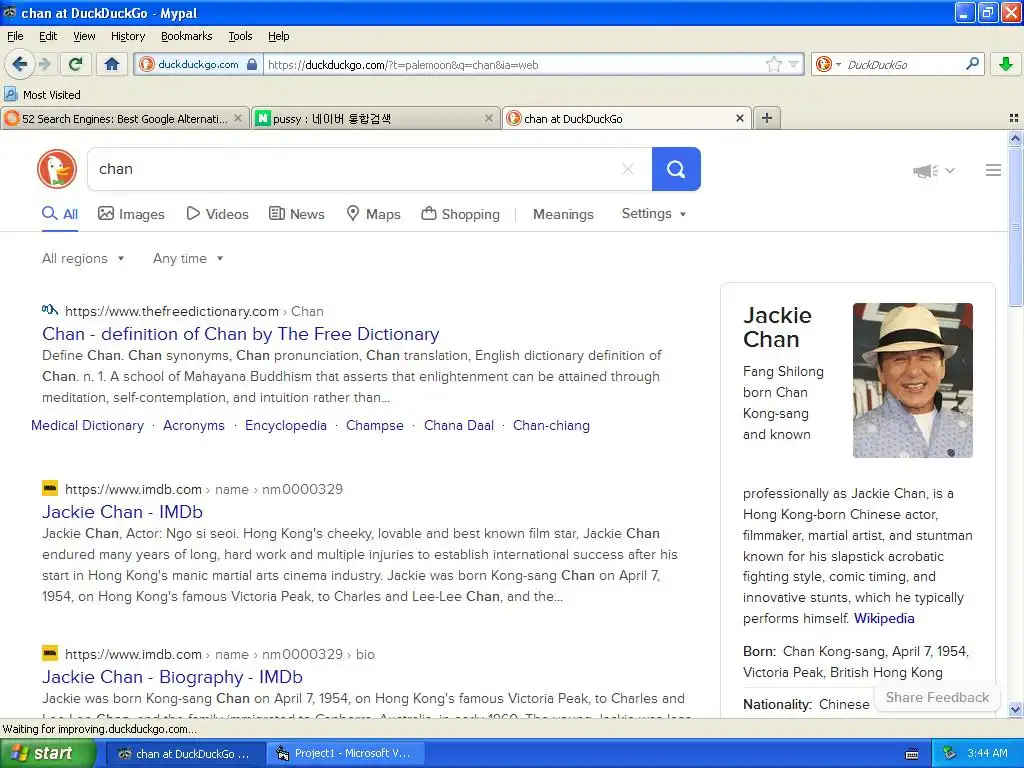Viewport: 1024px width, 768px height.
Task: Open the Meanings tab
Action: click(x=563, y=214)
